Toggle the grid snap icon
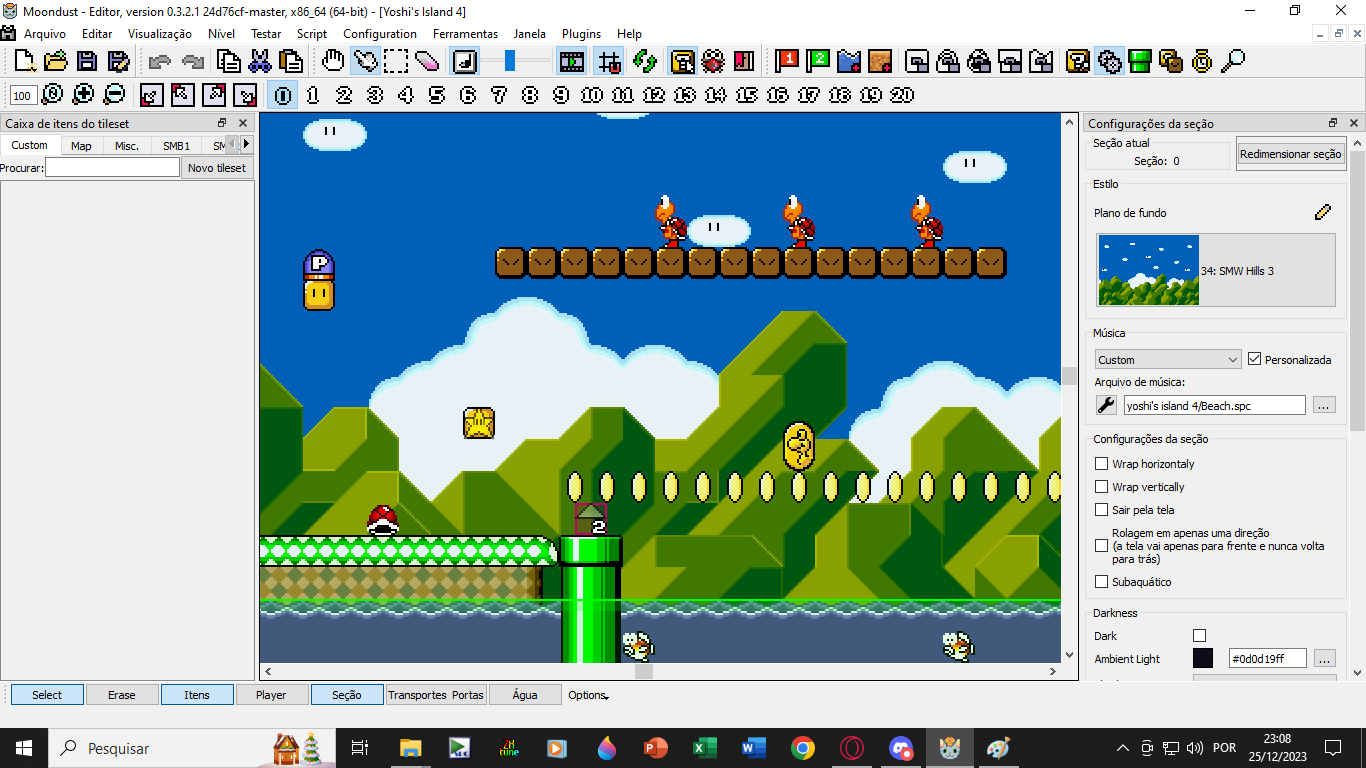Viewport: 1366px width, 768px height. pos(608,61)
